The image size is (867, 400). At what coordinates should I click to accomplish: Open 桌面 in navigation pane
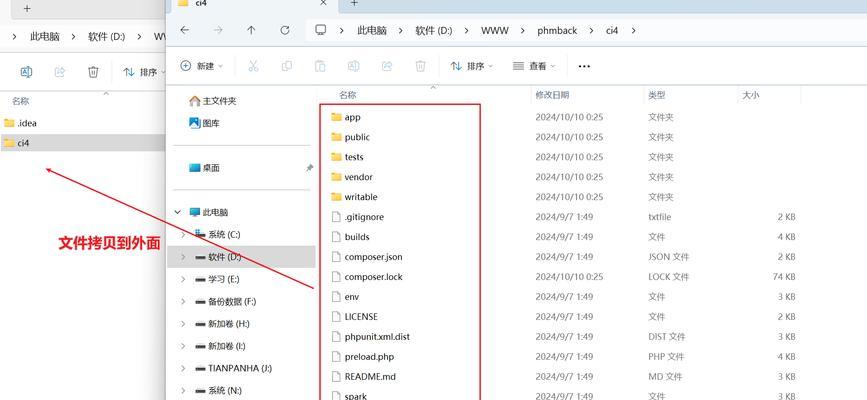click(x=205, y=168)
